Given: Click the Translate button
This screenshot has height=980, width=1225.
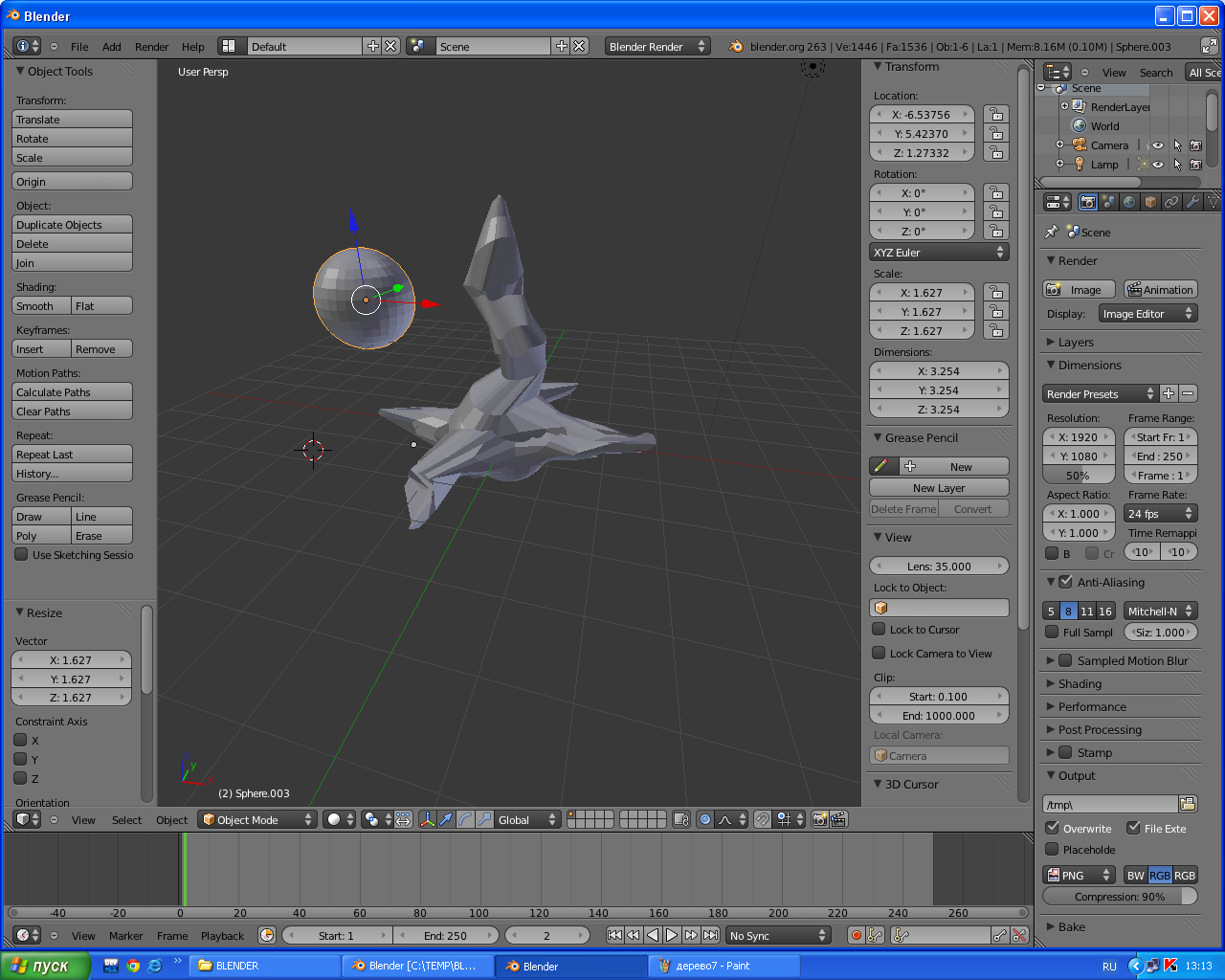Looking at the screenshot, I should point(72,119).
